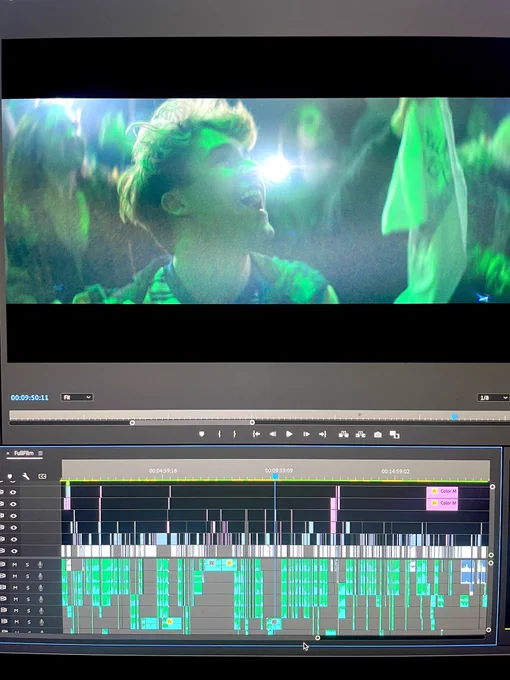The image size is (510, 680).
Task: Click the 00:04:59:16 ruler time label
Action: [163, 471]
